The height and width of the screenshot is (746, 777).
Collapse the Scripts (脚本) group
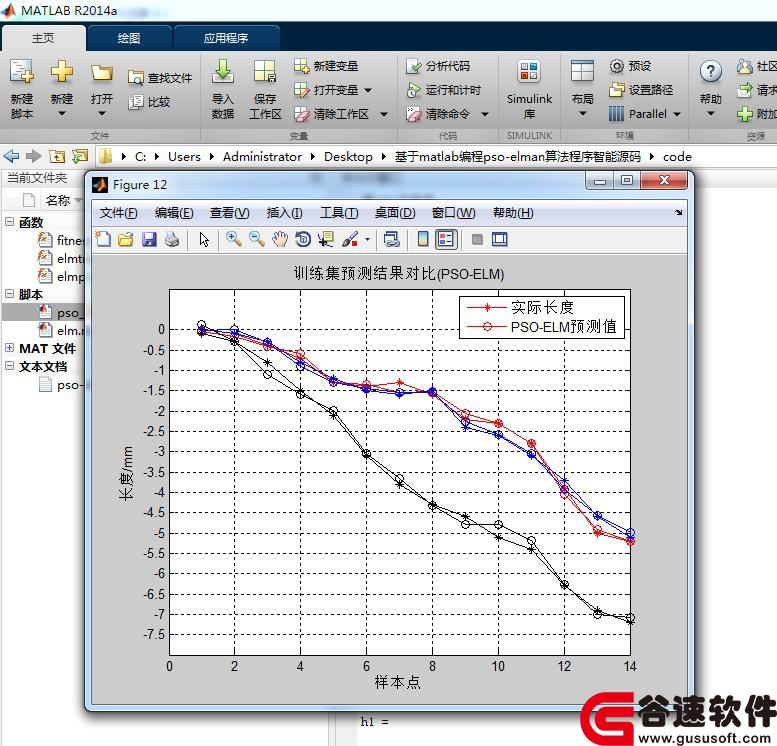pos(9,293)
